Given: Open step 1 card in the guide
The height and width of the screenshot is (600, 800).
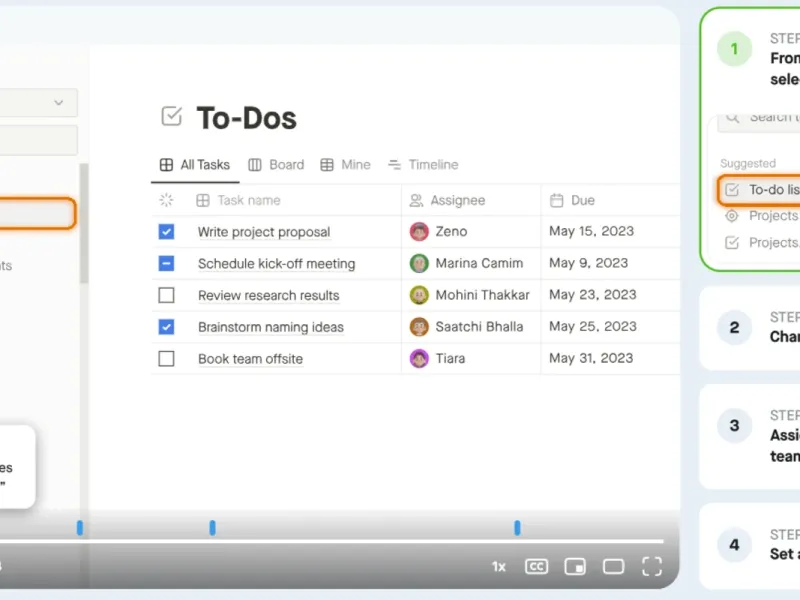Looking at the screenshot, I should point(750,139).
